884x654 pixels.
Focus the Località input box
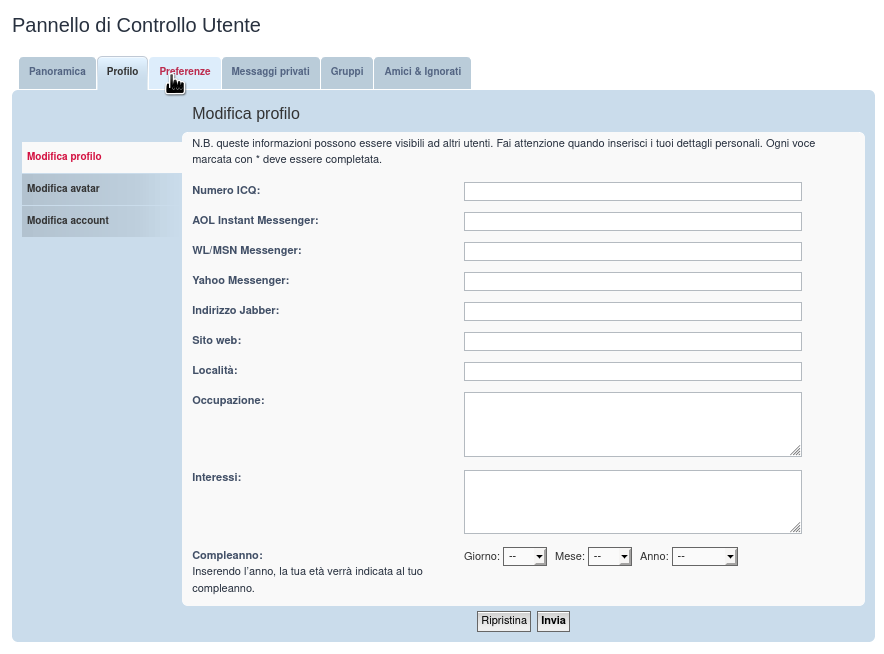632,371
